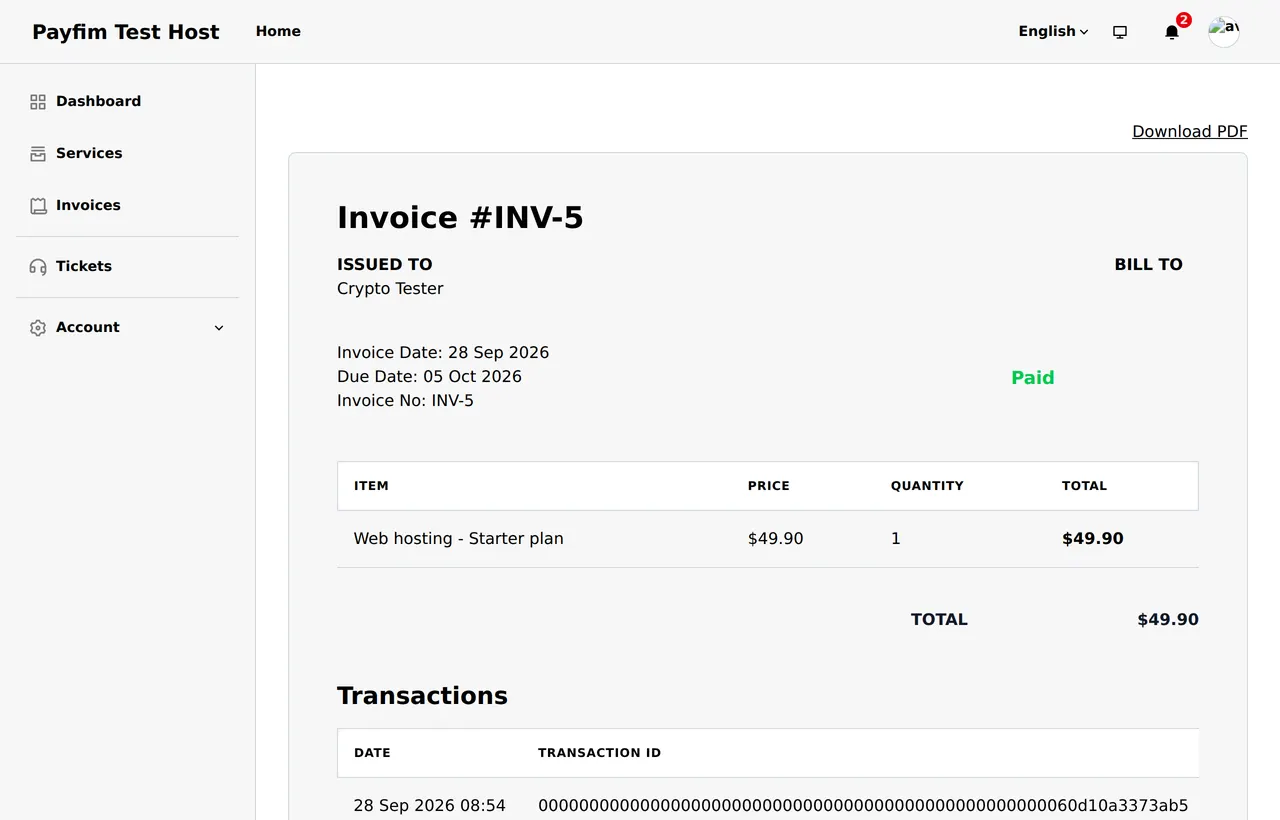
Task: Click the green Paid status label
Action: coord(1033,377)
